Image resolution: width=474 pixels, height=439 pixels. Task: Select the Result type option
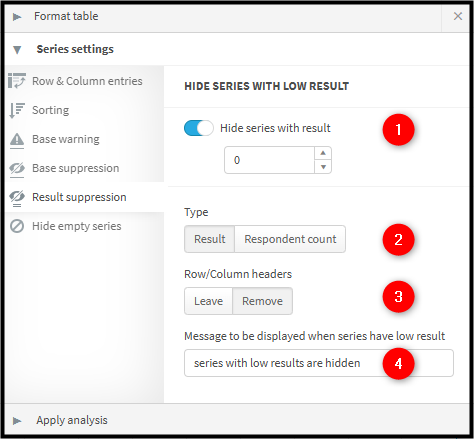210,239
